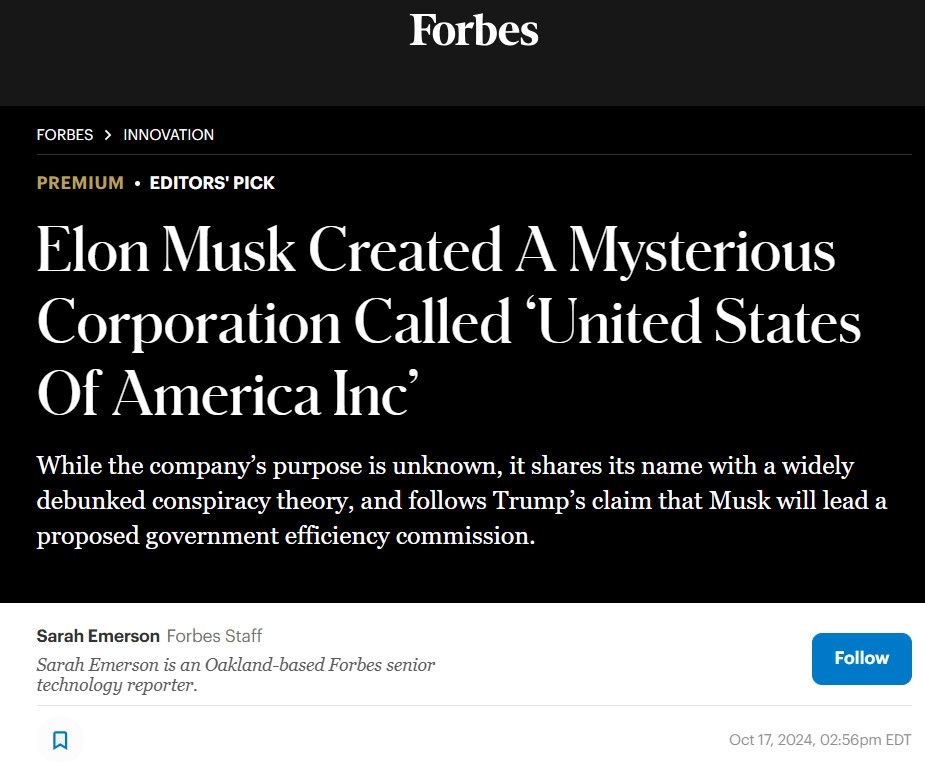Open the FORBES breadcrumb link
The height and width of the screenshot is (762, 925).
pos(65,135)
